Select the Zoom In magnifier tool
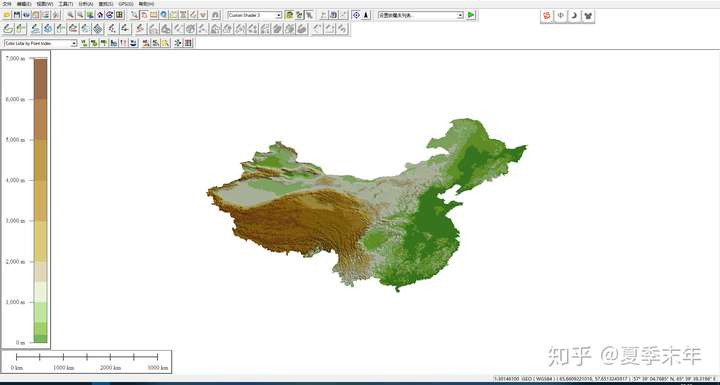The height and width of the screenshot is (385, 720). [x=71, y=15]
